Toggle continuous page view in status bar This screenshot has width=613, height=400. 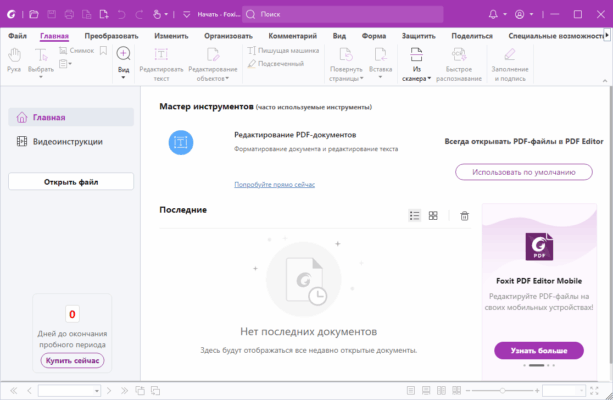point(426,390)
